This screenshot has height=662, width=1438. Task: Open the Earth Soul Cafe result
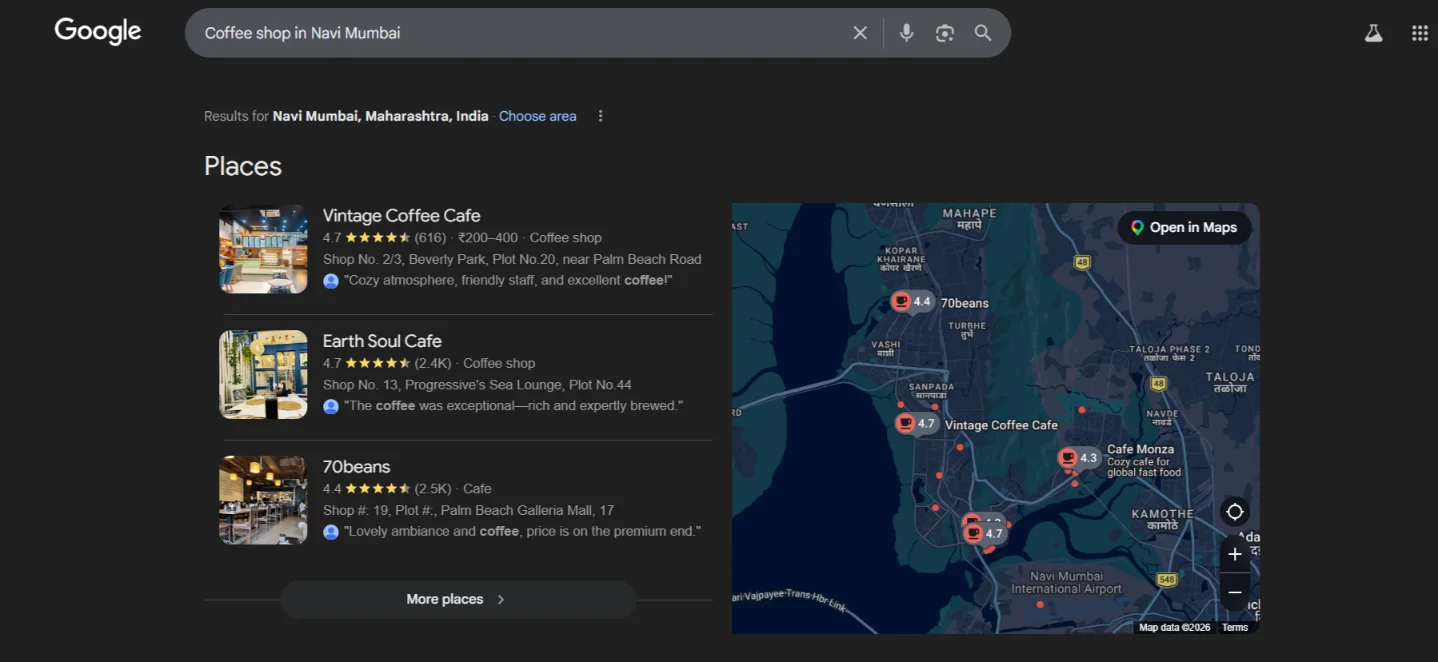point(382,341)
